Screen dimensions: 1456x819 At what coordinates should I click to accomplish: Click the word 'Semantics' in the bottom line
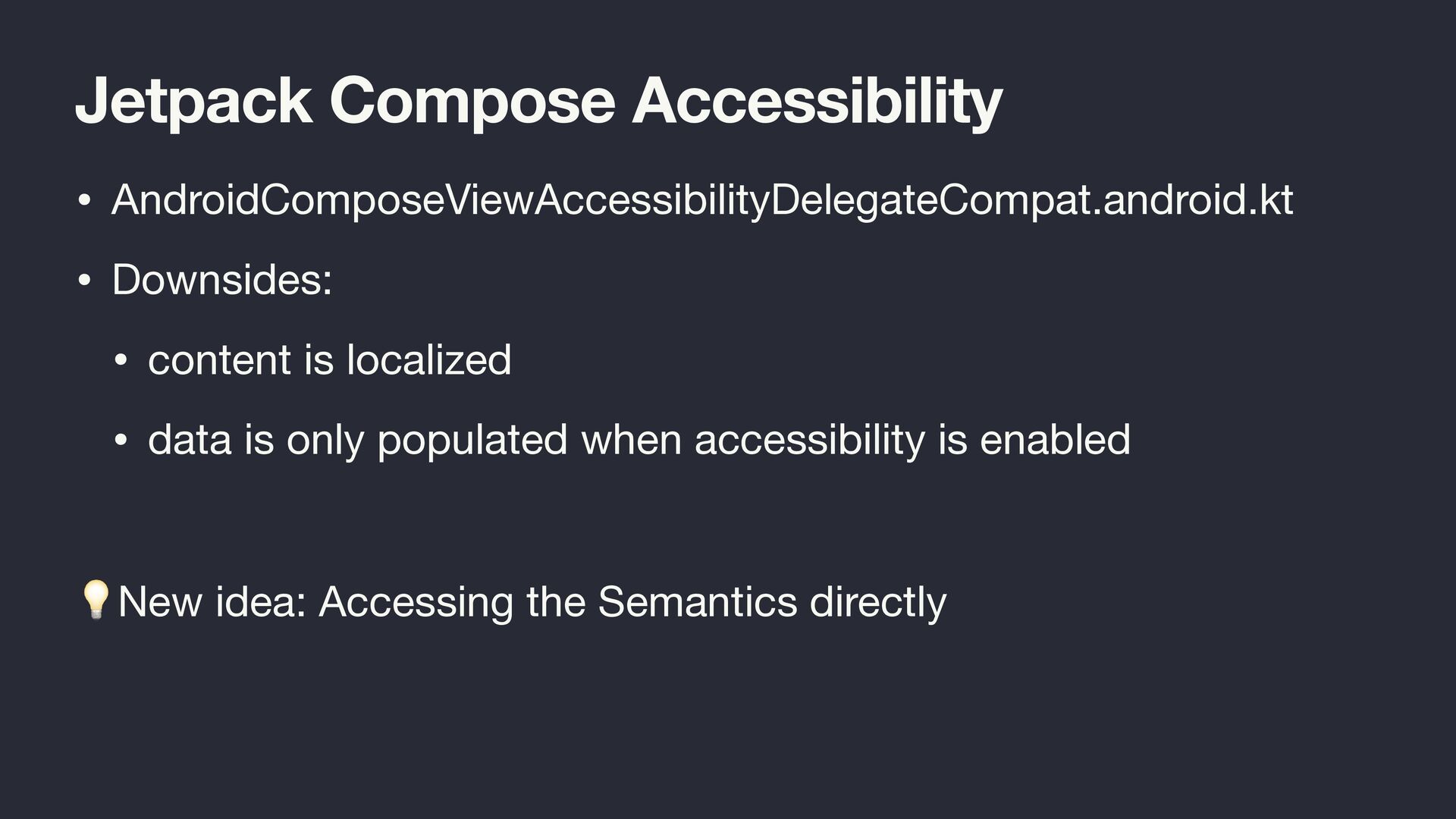697,602
